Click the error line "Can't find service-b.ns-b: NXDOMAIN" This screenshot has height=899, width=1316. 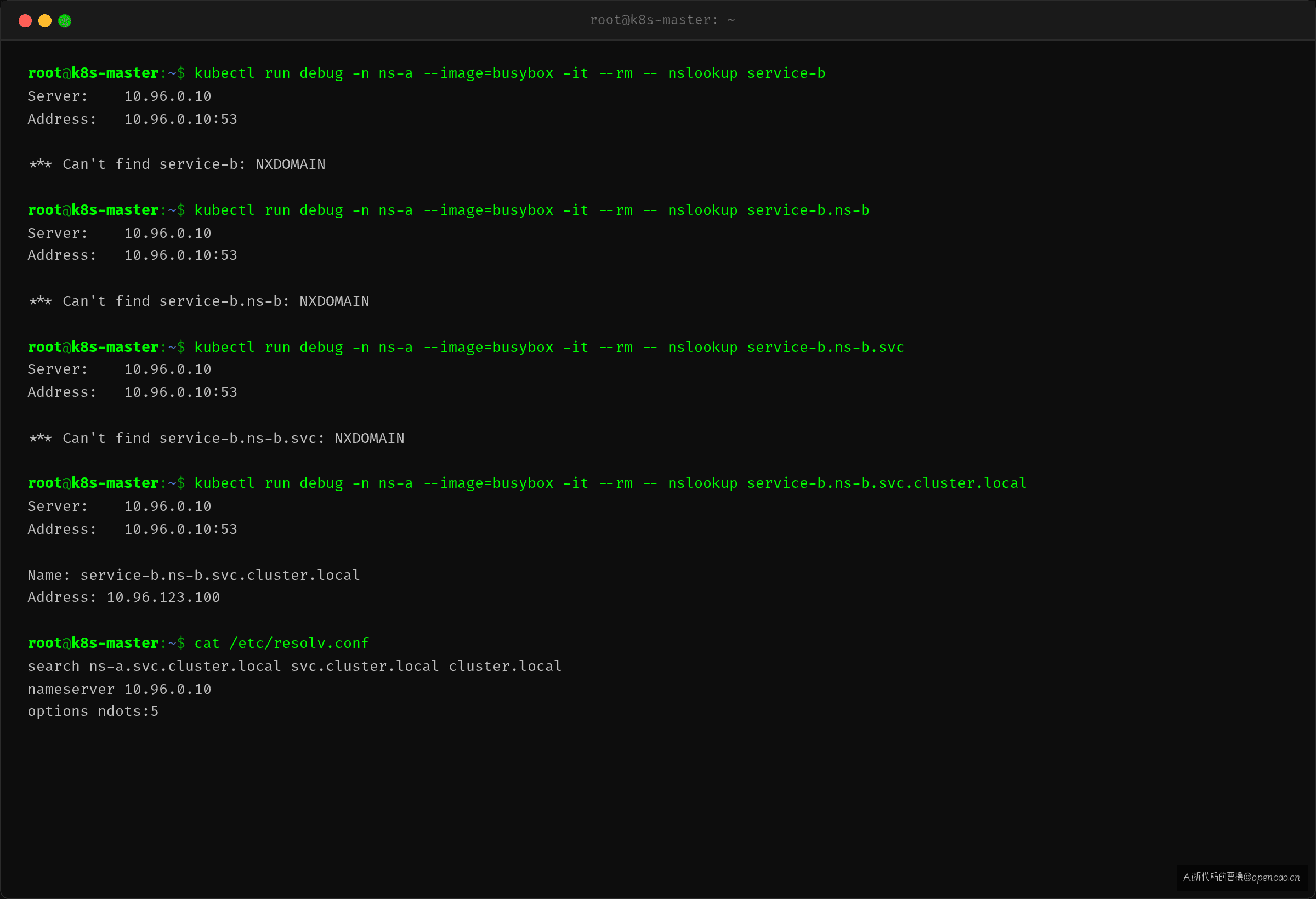click(x=198, y=301)
